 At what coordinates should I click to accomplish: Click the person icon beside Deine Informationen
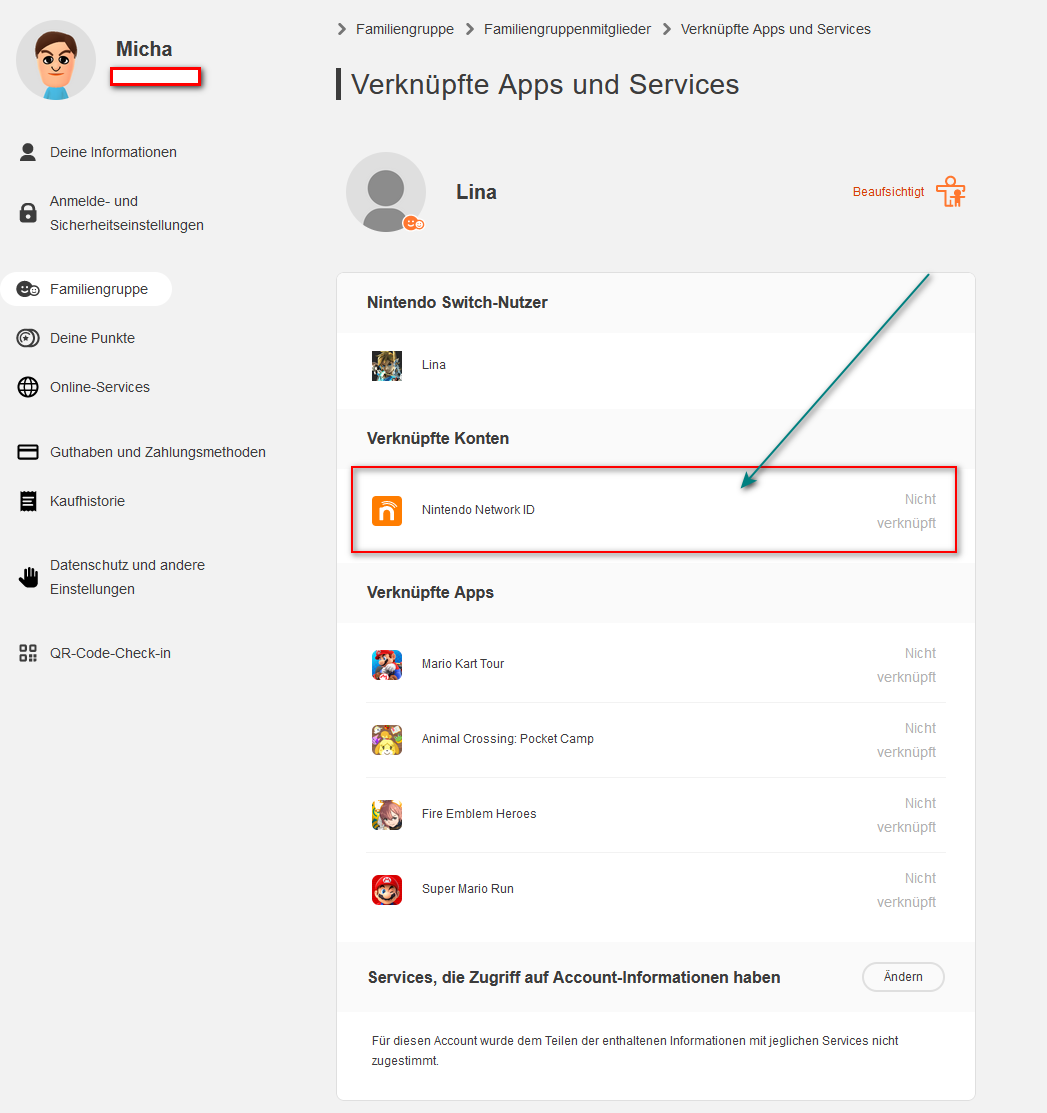tap(28, 152)
